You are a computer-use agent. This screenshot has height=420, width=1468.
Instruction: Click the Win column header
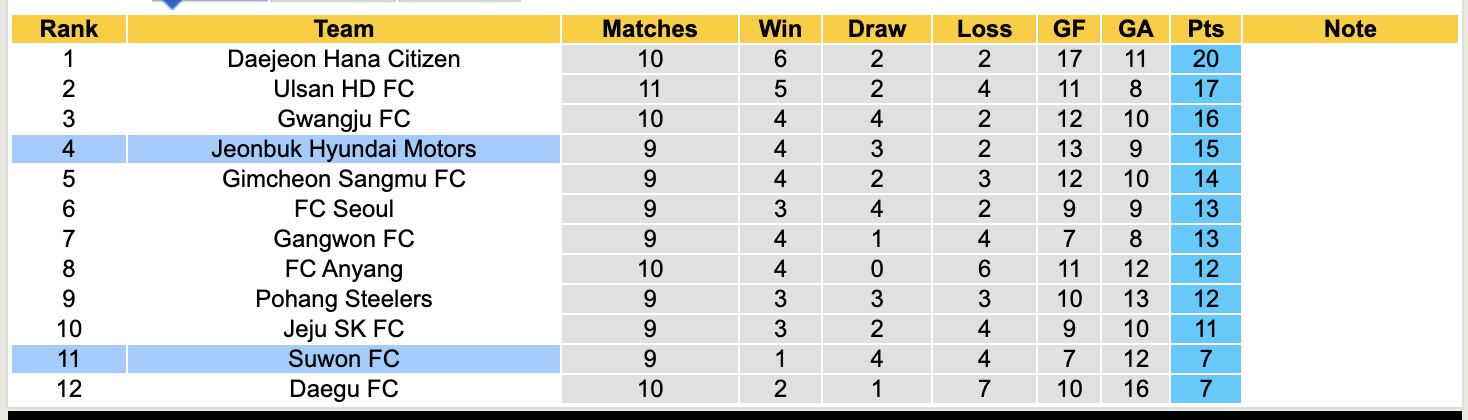click(779, 29)
